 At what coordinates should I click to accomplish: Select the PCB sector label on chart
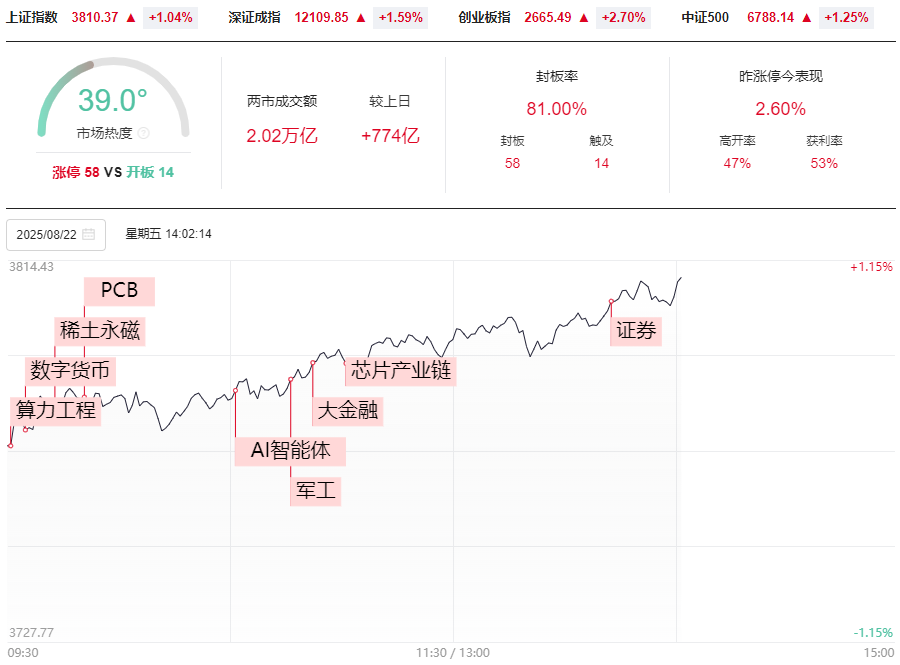tap(119, 291)
